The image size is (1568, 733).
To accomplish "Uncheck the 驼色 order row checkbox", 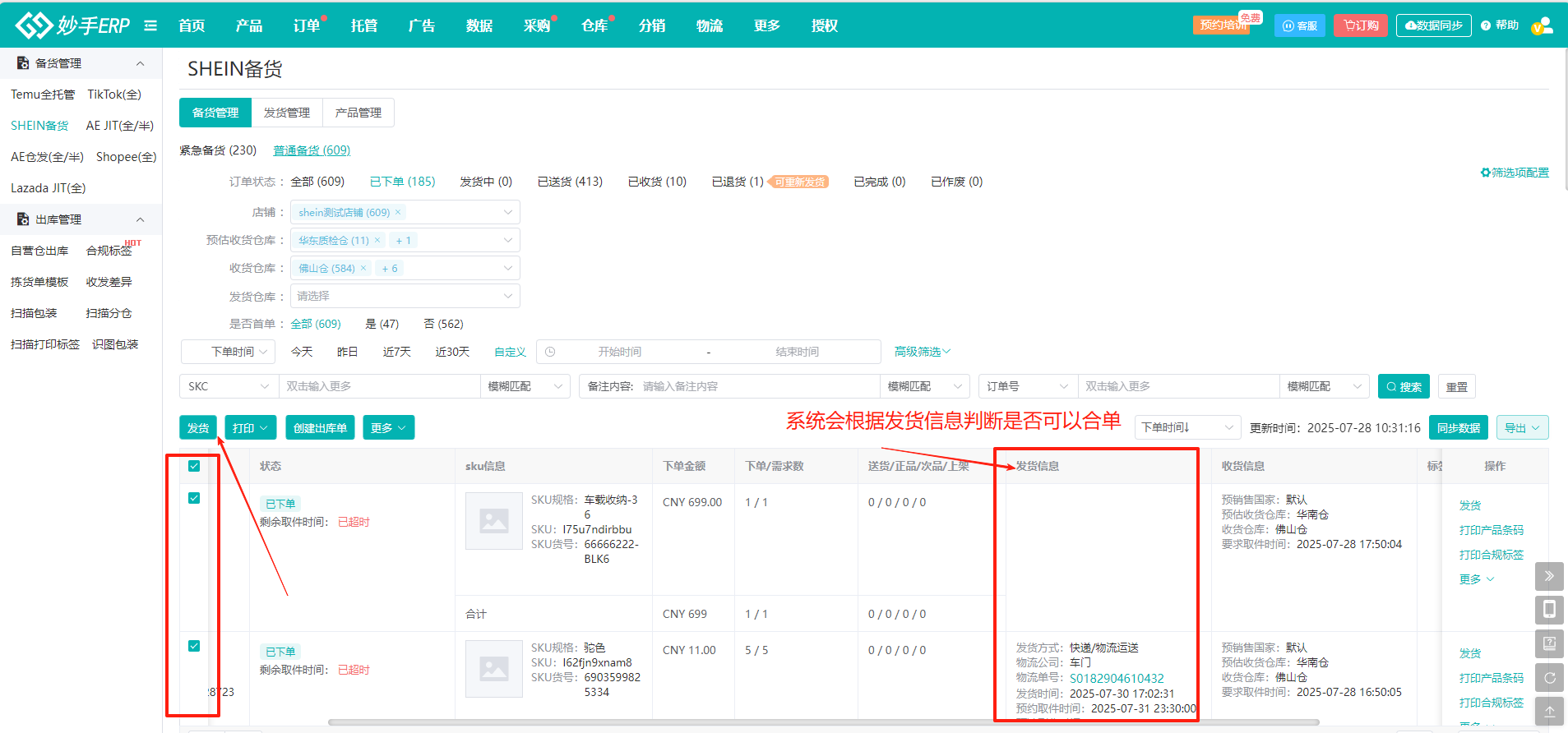I will pyautogui.click(x=194, y=646).
